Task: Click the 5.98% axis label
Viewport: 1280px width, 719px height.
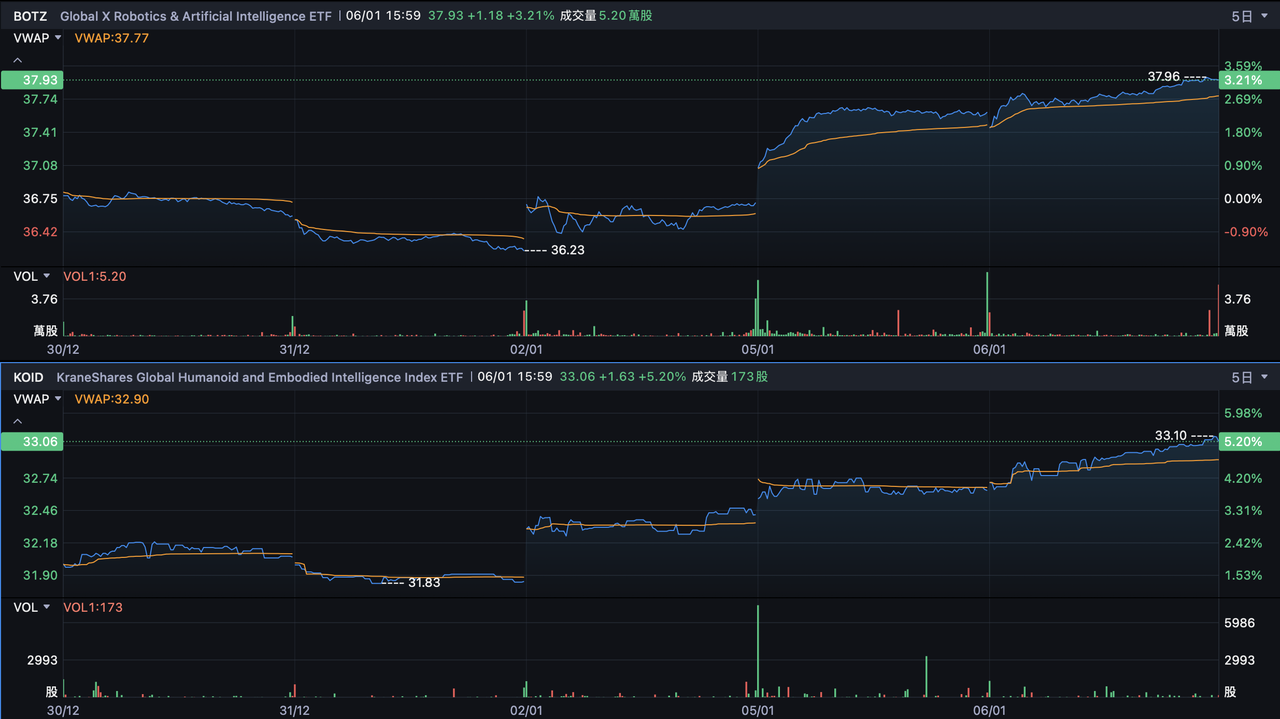Action: pyautogui.click(x=1243, y=413)
